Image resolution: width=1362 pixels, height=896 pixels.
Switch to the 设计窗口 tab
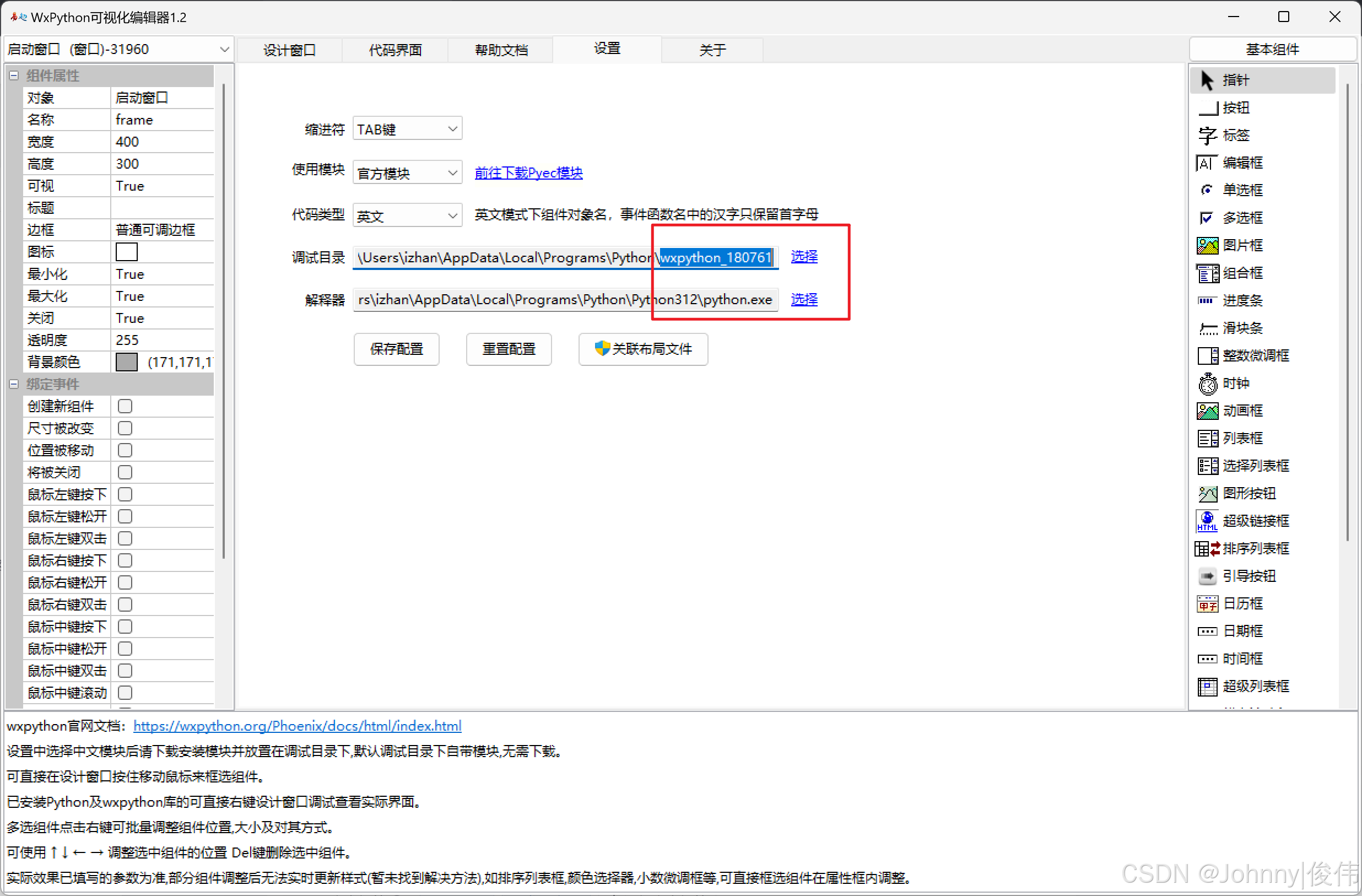tap(289, 50)
